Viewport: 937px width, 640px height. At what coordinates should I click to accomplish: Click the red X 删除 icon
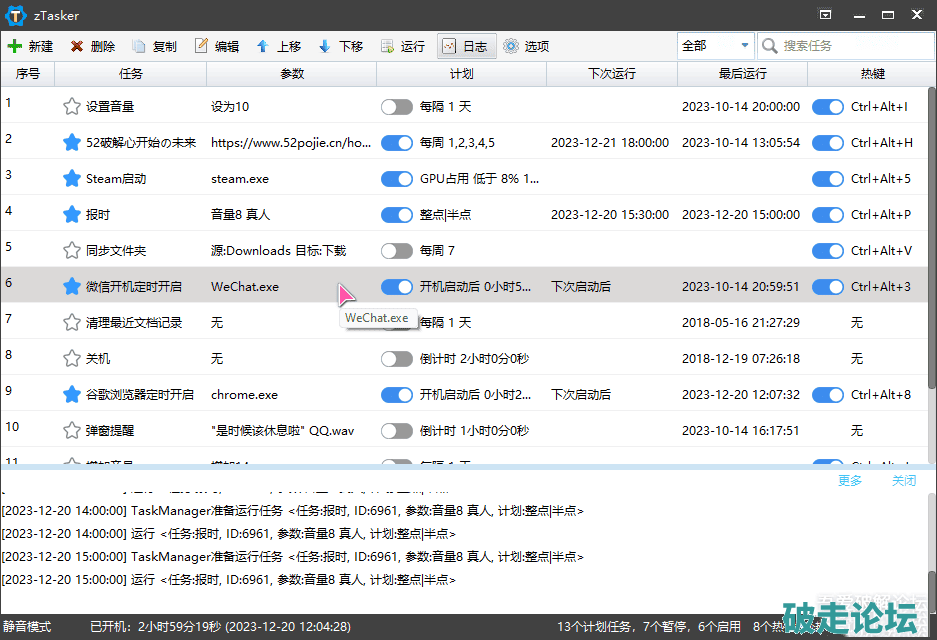(77, 46)
